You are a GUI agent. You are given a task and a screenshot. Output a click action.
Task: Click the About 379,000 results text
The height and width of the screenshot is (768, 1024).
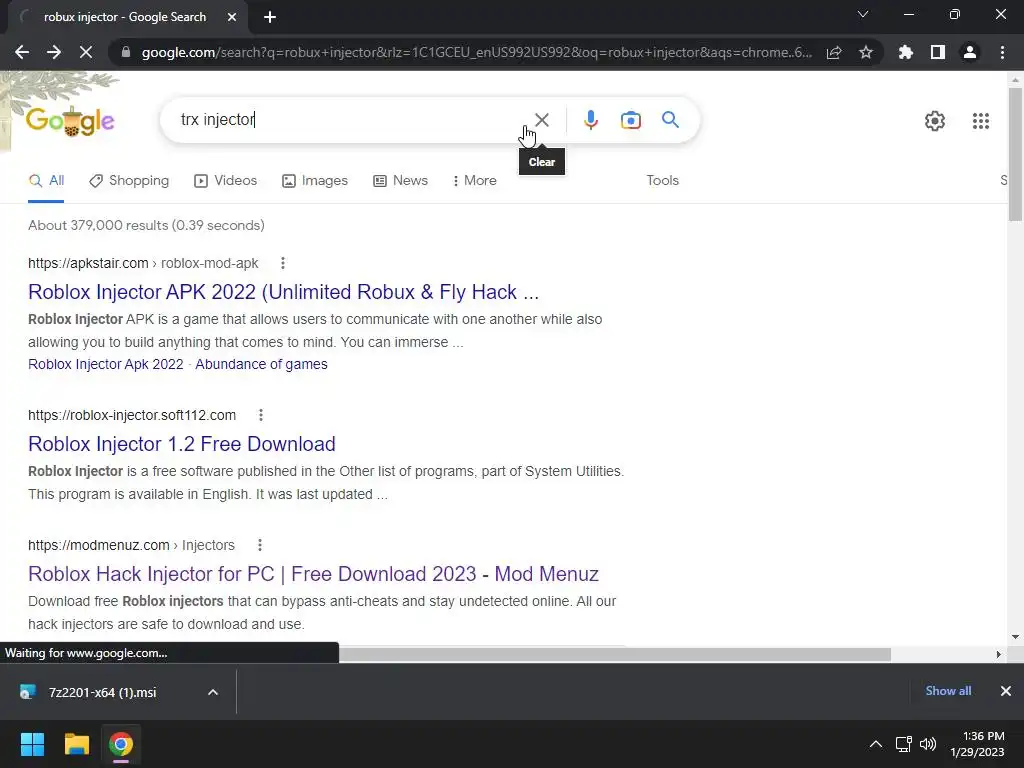pos(146,225)
